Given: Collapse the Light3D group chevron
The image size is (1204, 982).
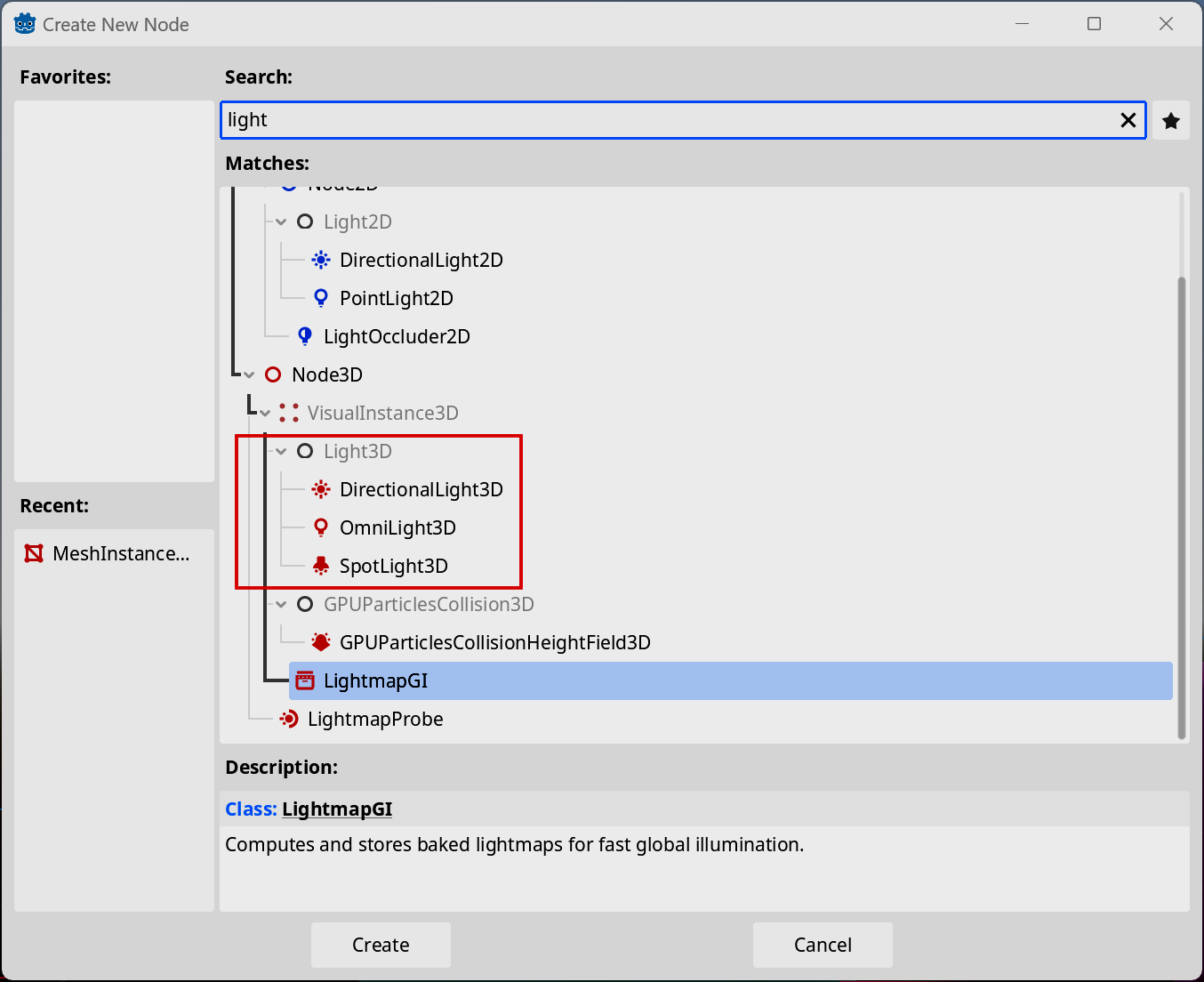Looking at the screenshot, I should [x=281, y=452].
